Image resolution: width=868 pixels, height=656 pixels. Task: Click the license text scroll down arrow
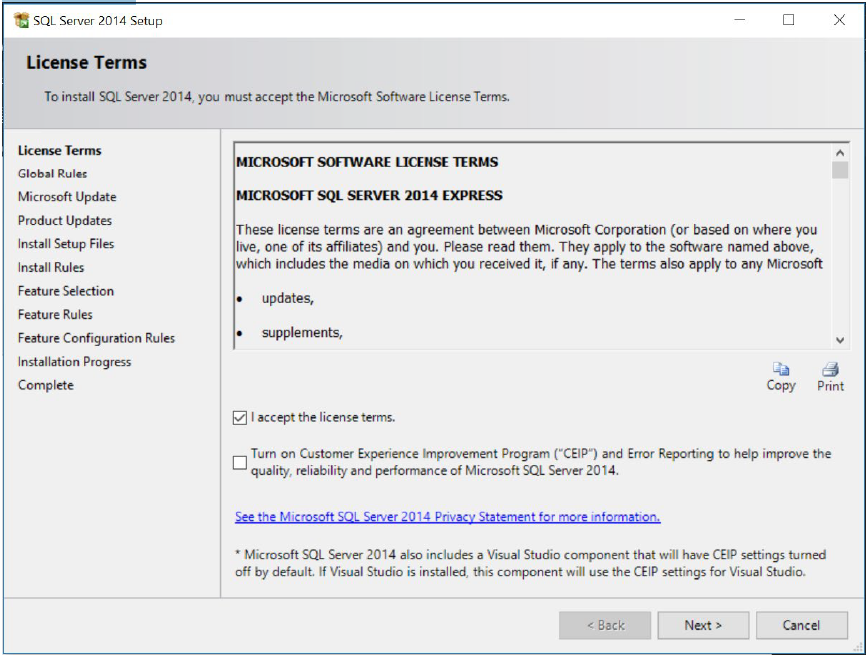tap(840, 340)
